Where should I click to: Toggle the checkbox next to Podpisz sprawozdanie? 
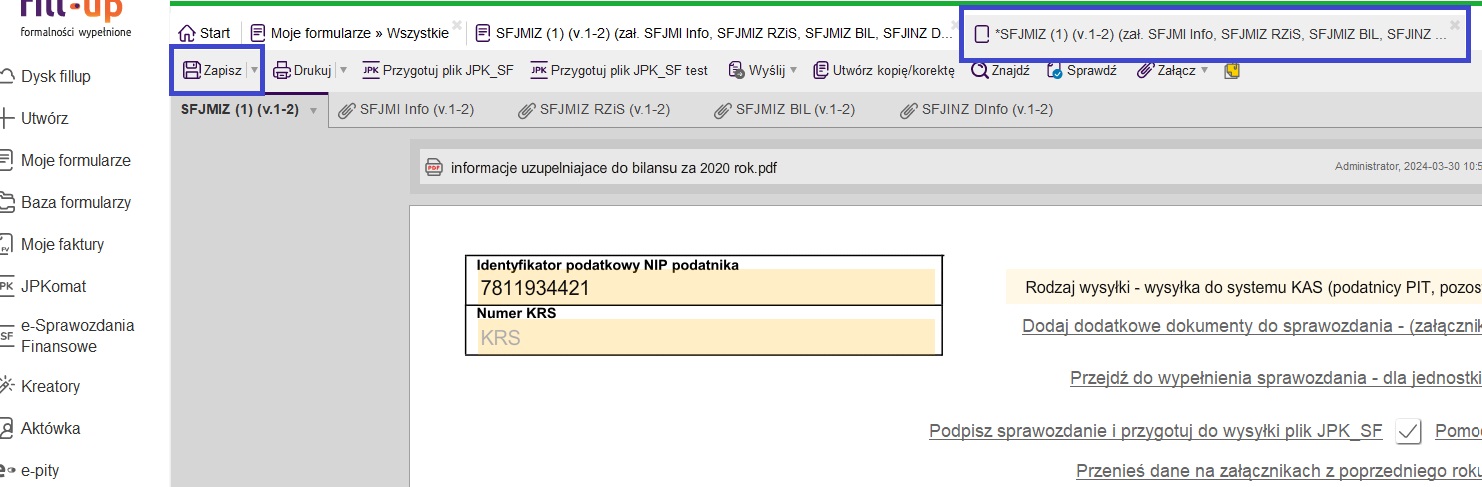pyautogui.click(x=1409, y=431)
